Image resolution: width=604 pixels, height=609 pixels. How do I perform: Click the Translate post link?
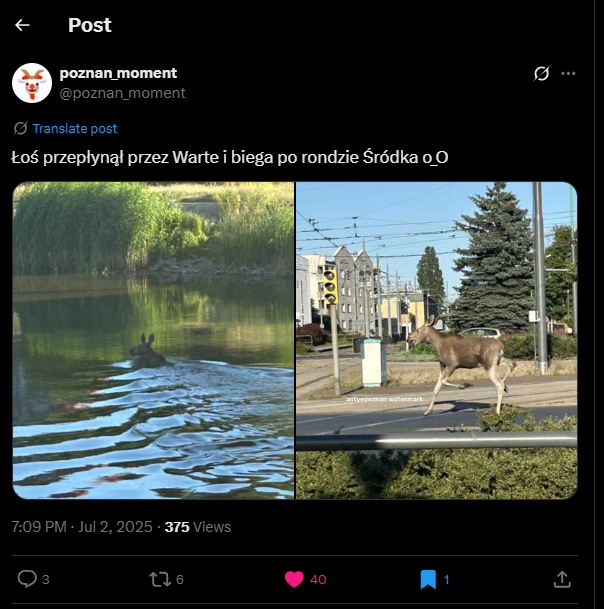[x=75, y=129]
